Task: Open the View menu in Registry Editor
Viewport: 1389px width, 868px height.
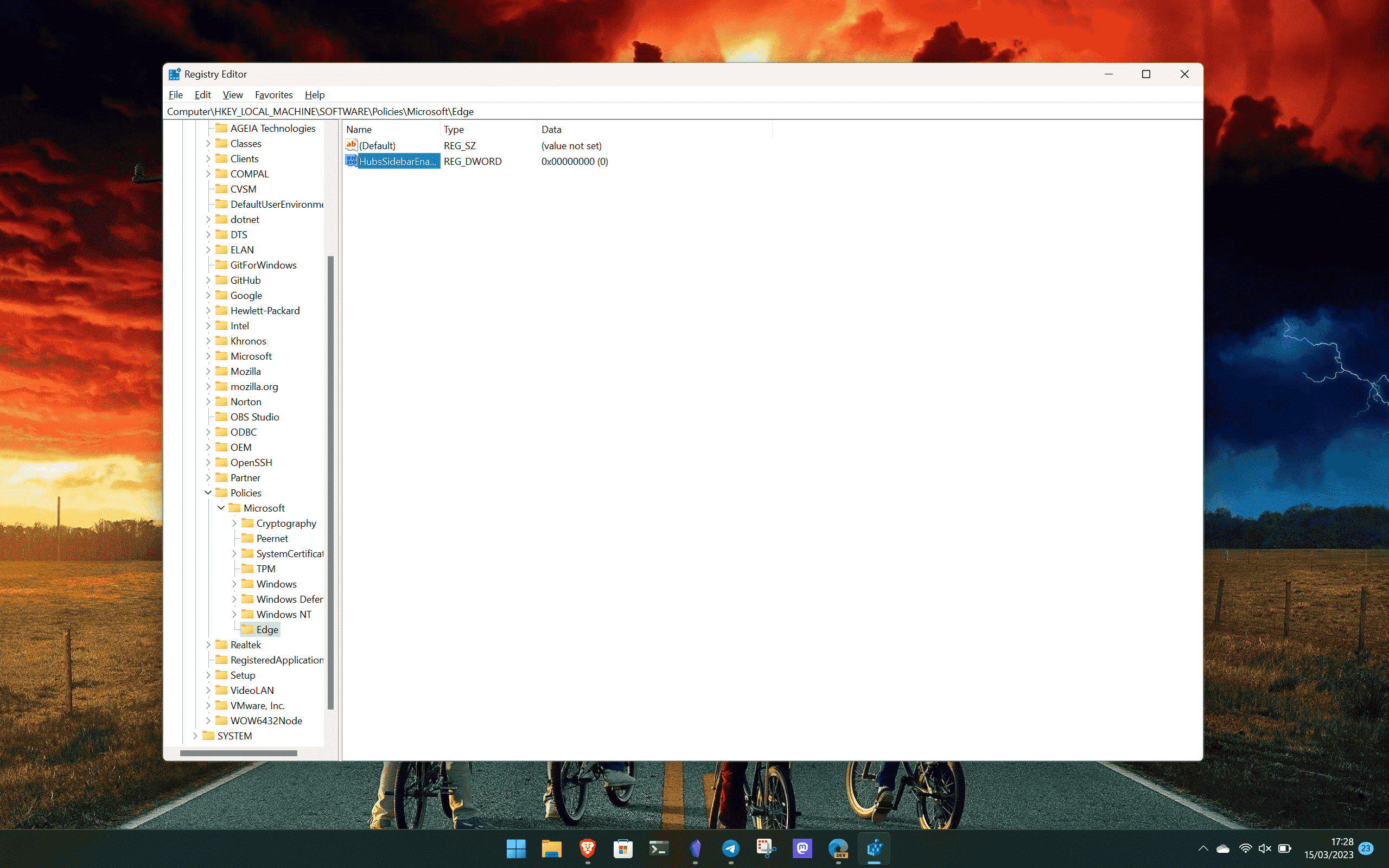Action: [232, 94]
